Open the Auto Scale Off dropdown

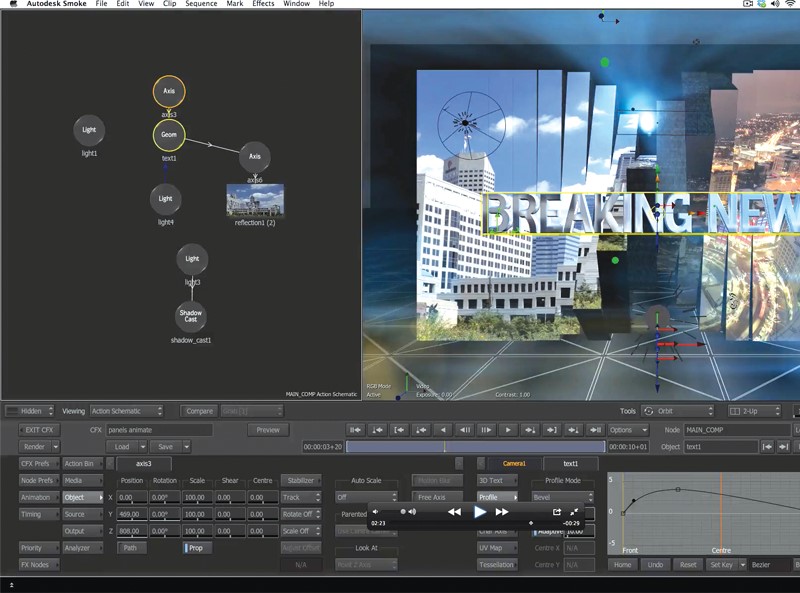[366, 497]
